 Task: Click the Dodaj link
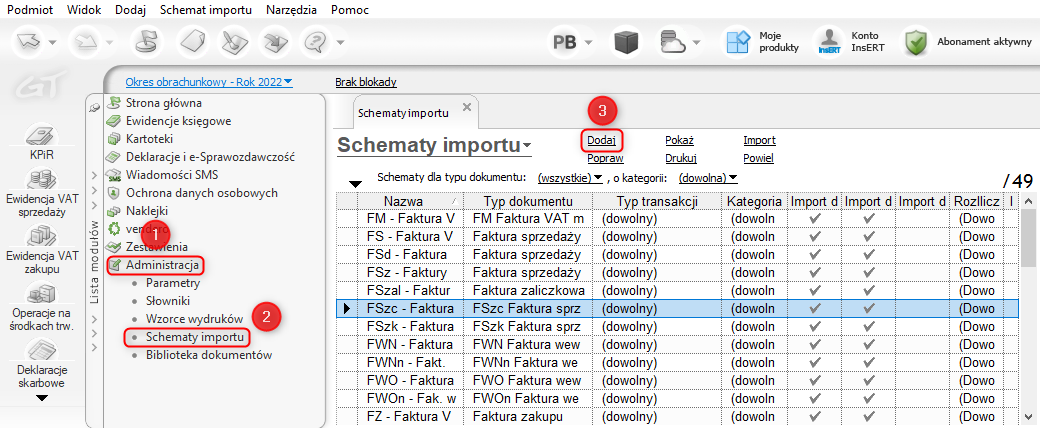601,141
